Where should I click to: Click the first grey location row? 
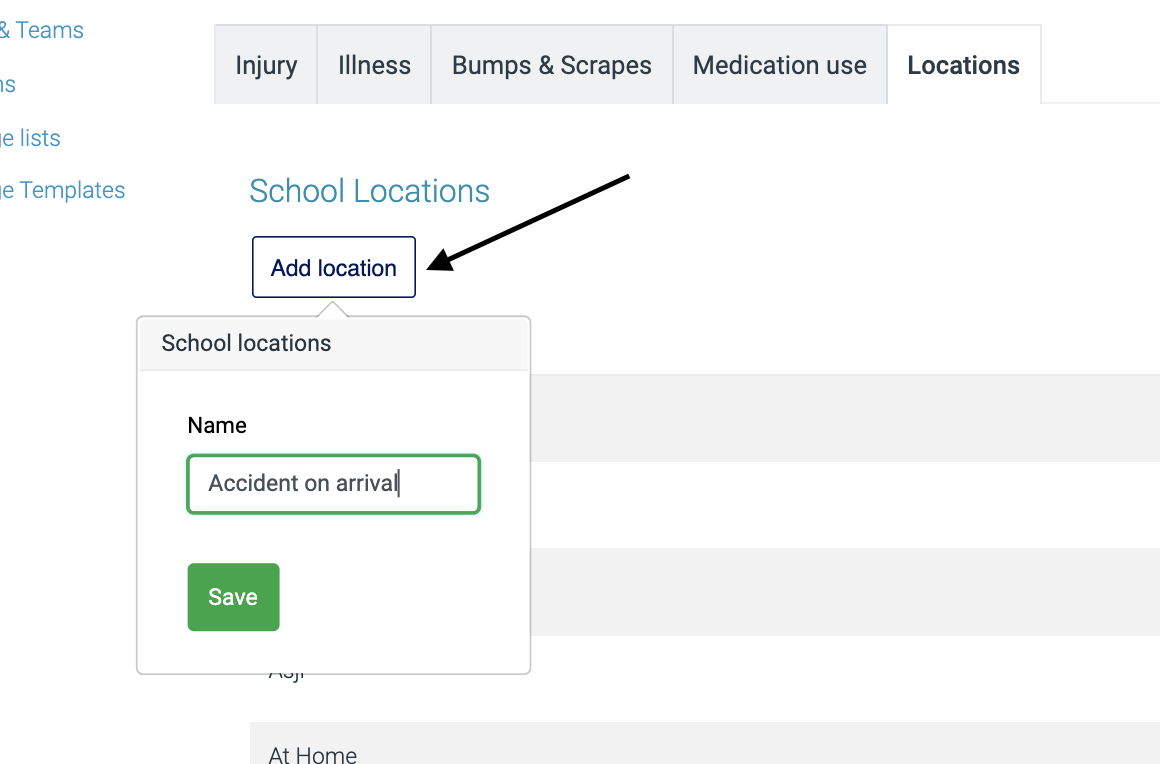point(800,418)
